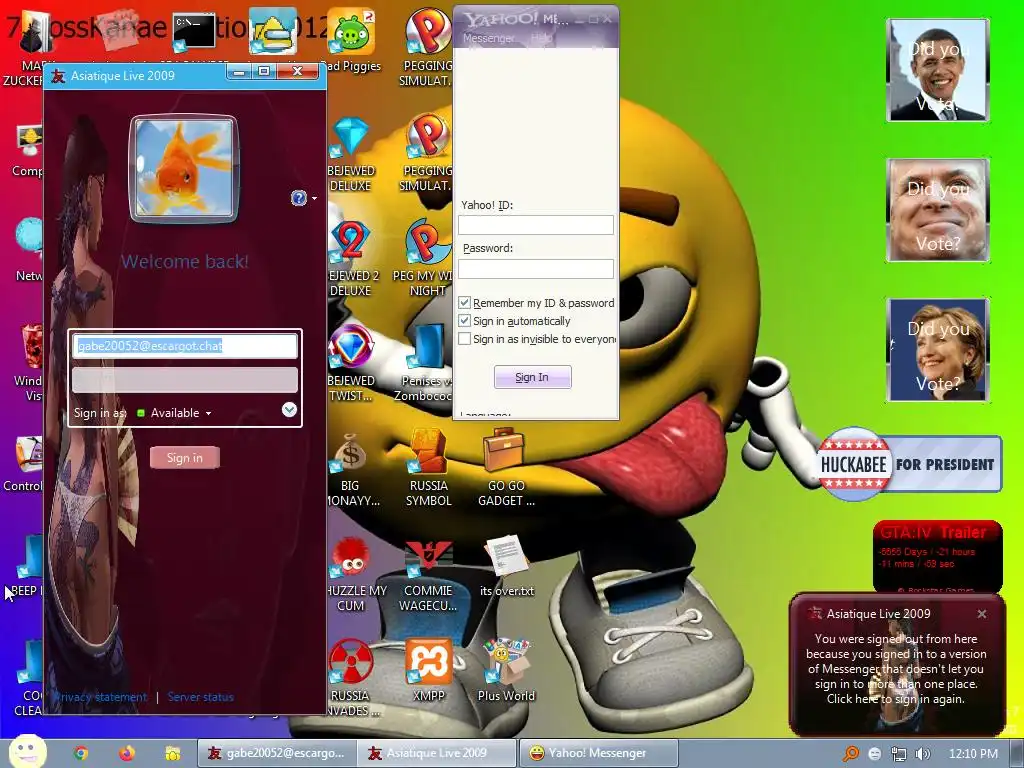Click the Huckabee For President gadget
Screen dimensions: 1024x768
910,464
